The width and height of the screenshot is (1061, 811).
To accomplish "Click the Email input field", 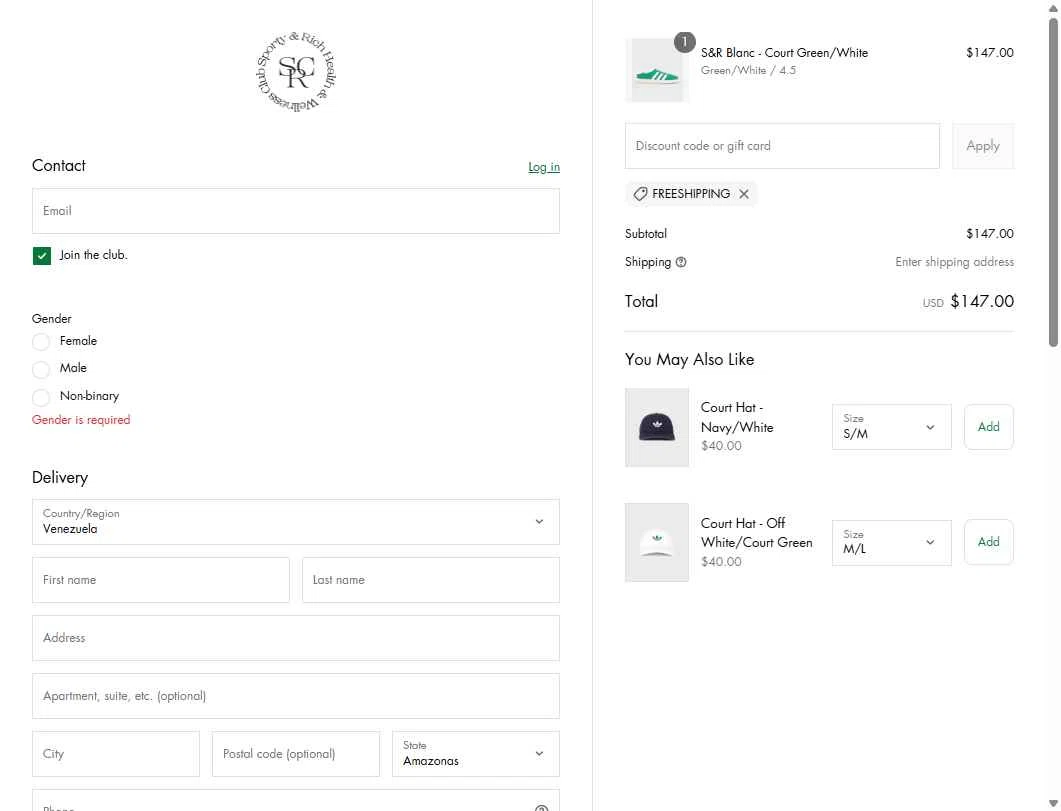I will [296, 211].
